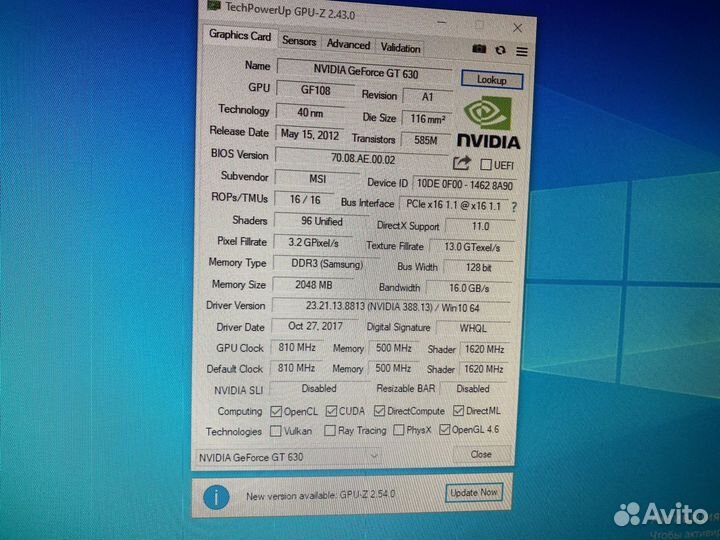The image size is (720, 540).
Task: Click the NVIDIA logo image
Action: [488, 122]
